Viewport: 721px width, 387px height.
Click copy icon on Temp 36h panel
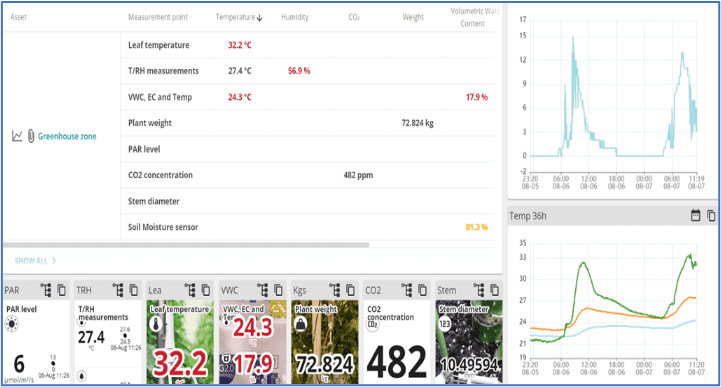tap(711, 215)
